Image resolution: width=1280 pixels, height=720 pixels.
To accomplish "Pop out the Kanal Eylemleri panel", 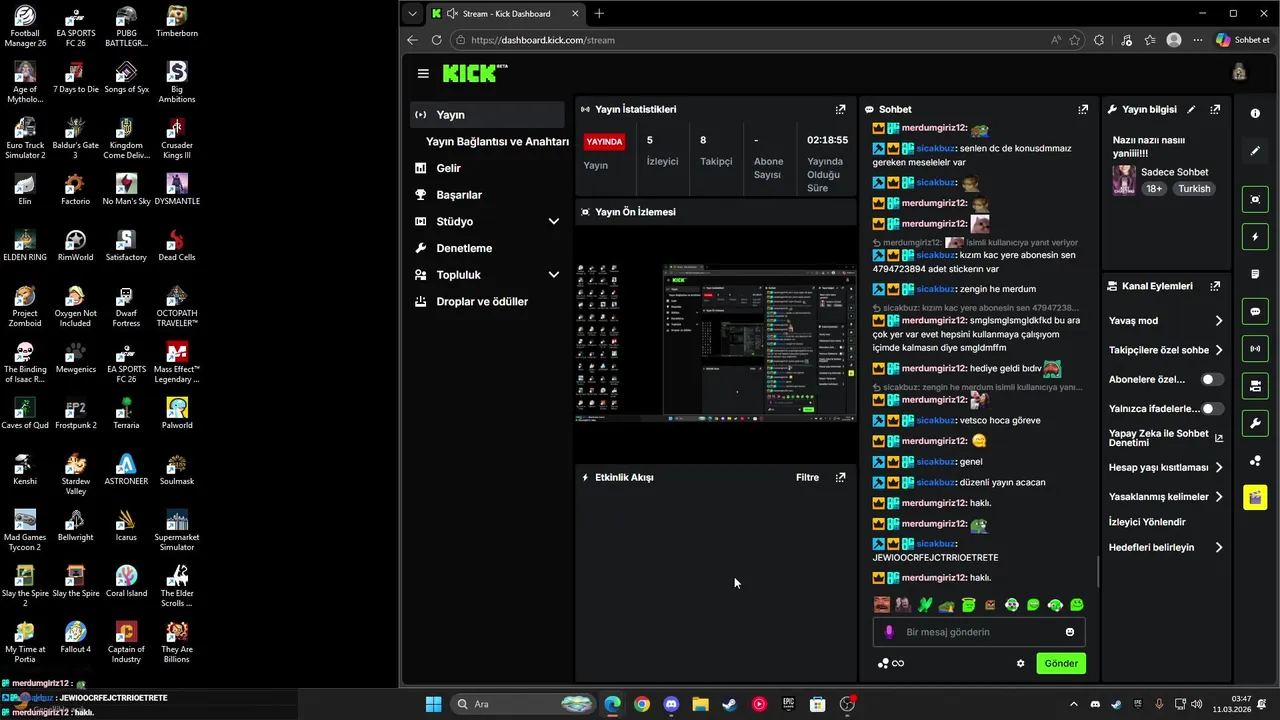I will [1215, 286].
